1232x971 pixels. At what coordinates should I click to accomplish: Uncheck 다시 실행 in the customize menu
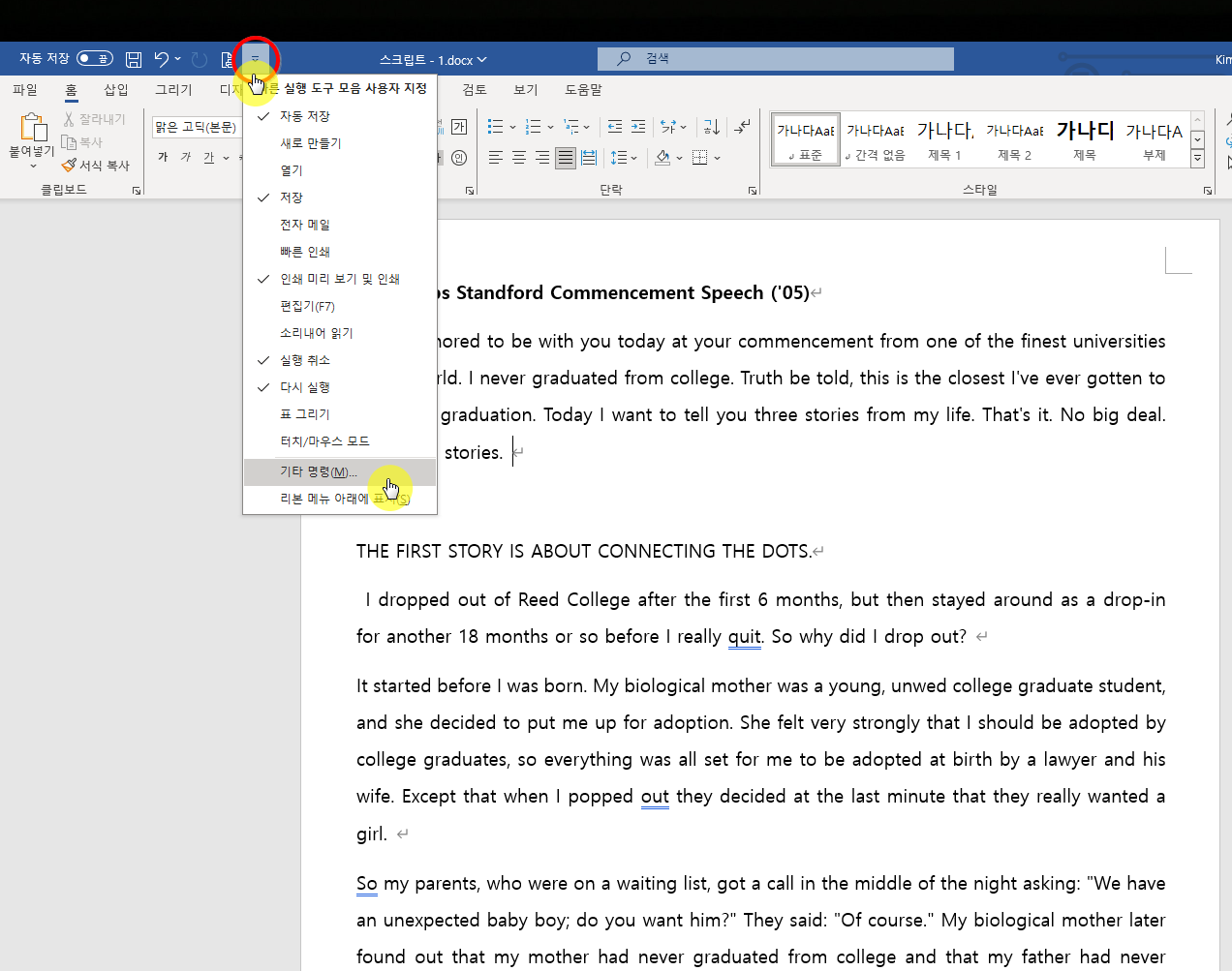point(340,387)
